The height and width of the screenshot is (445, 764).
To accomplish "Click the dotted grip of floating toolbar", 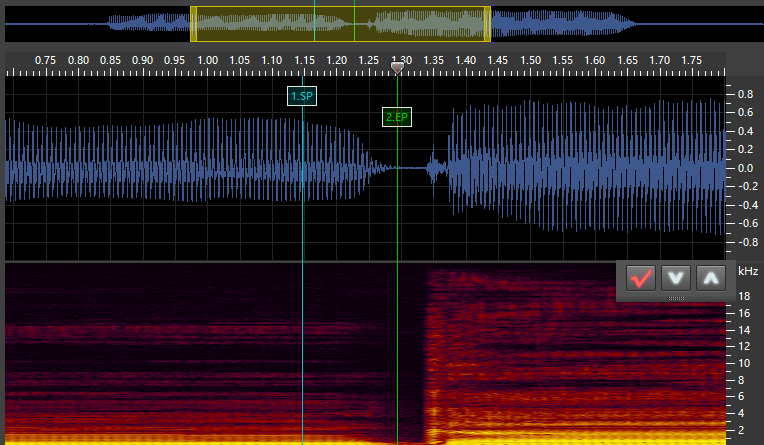I will pos(676,298).
